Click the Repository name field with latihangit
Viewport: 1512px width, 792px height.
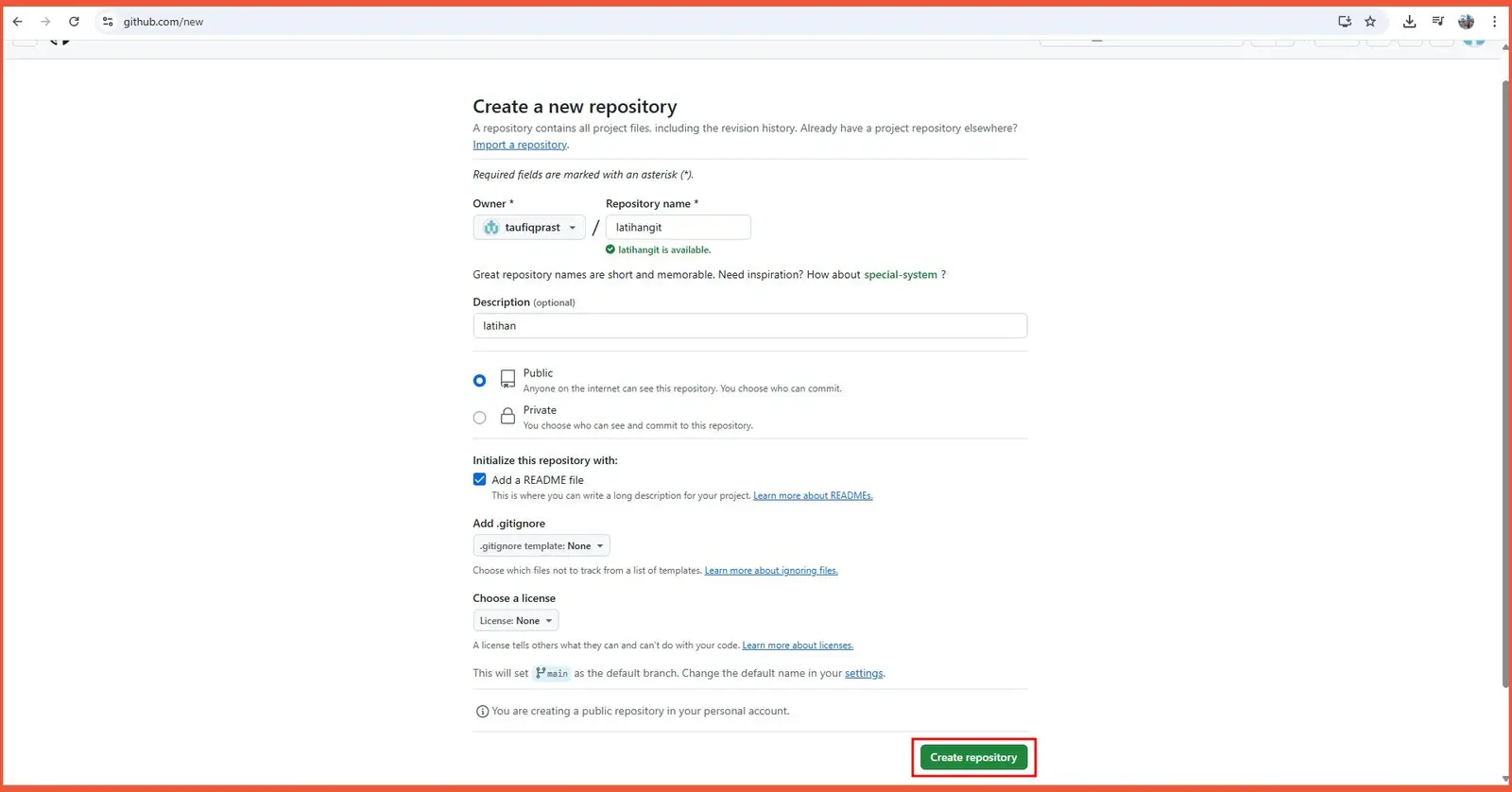[x=678, y=227]
